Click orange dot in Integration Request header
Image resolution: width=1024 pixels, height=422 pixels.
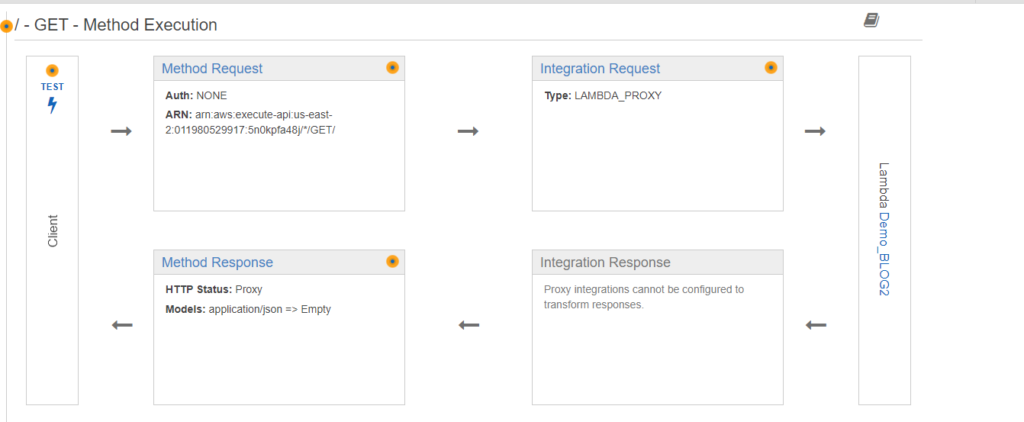coord(771,67)
